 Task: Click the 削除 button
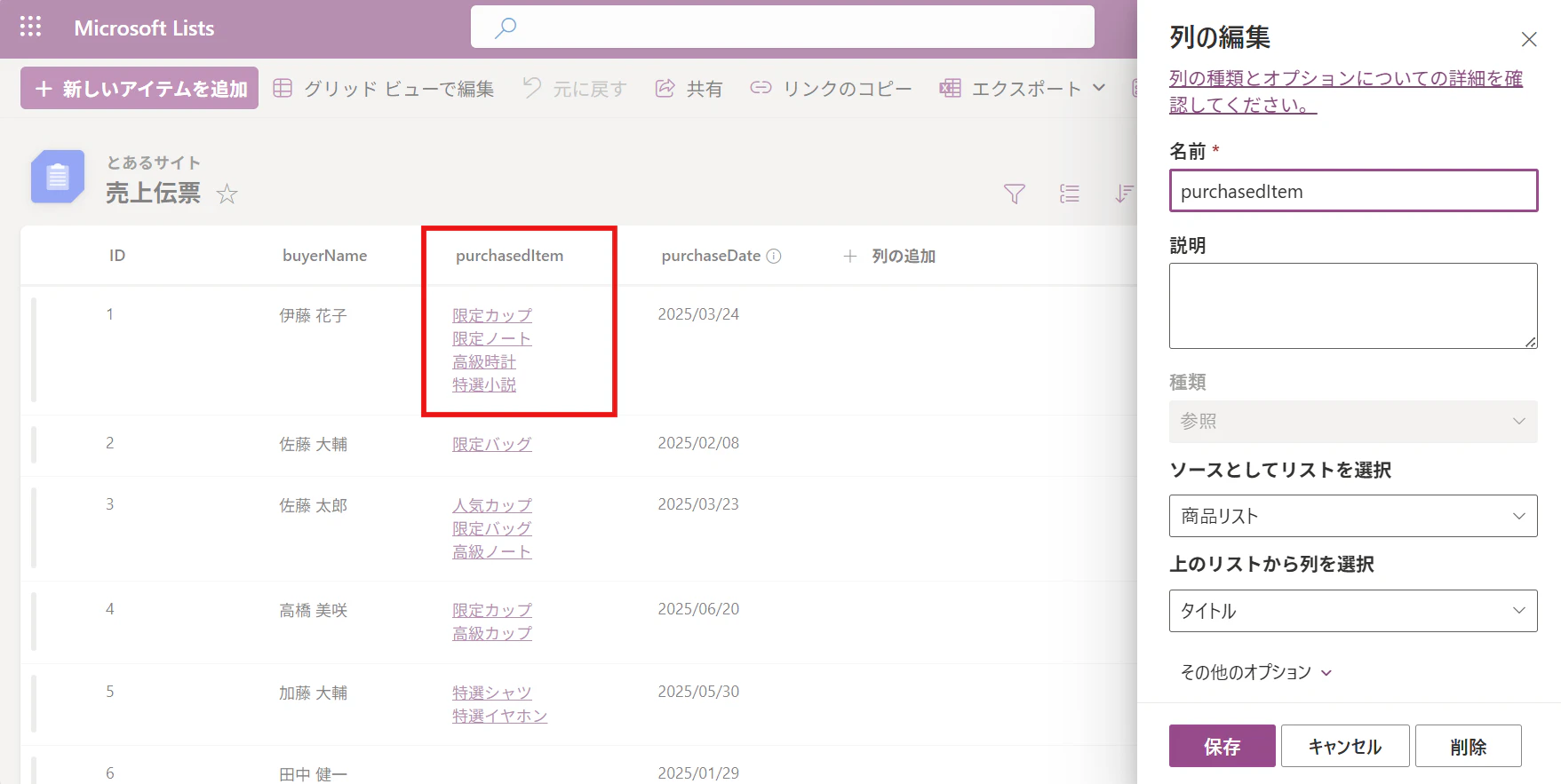(x=1469, y=746)
